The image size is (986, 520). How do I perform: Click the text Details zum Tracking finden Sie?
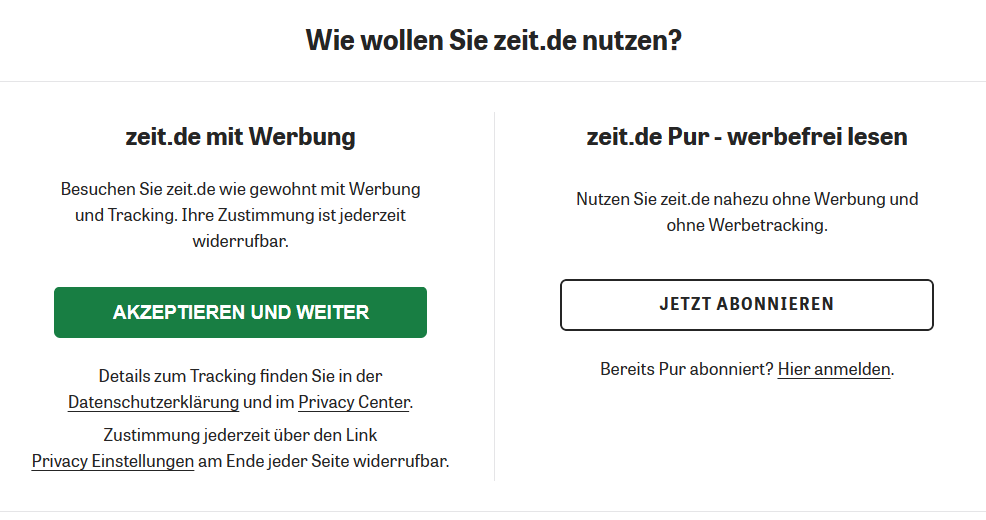240,376
